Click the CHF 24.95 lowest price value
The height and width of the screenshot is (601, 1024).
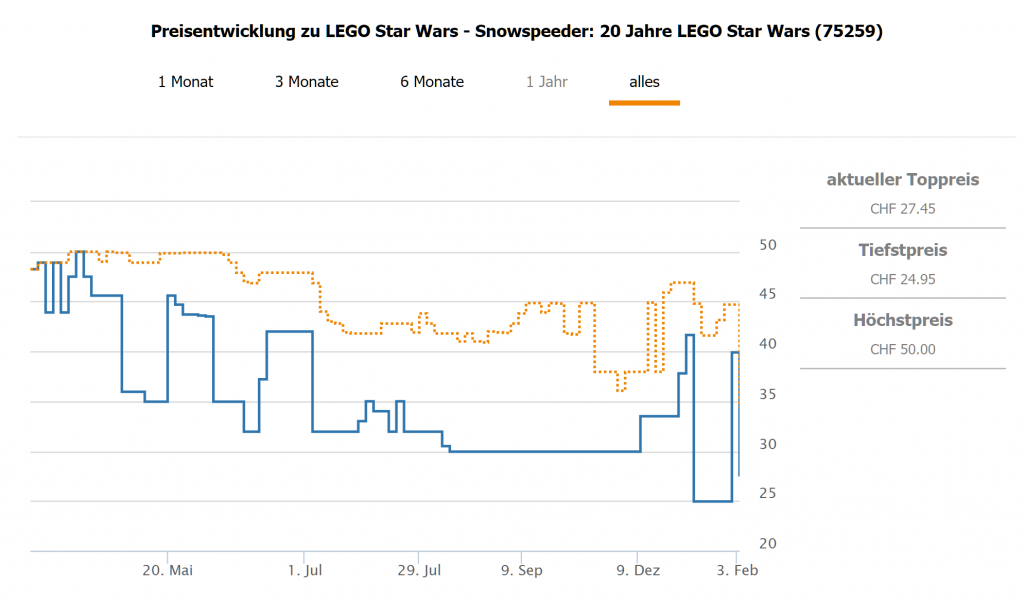click(x=902, y=279)
